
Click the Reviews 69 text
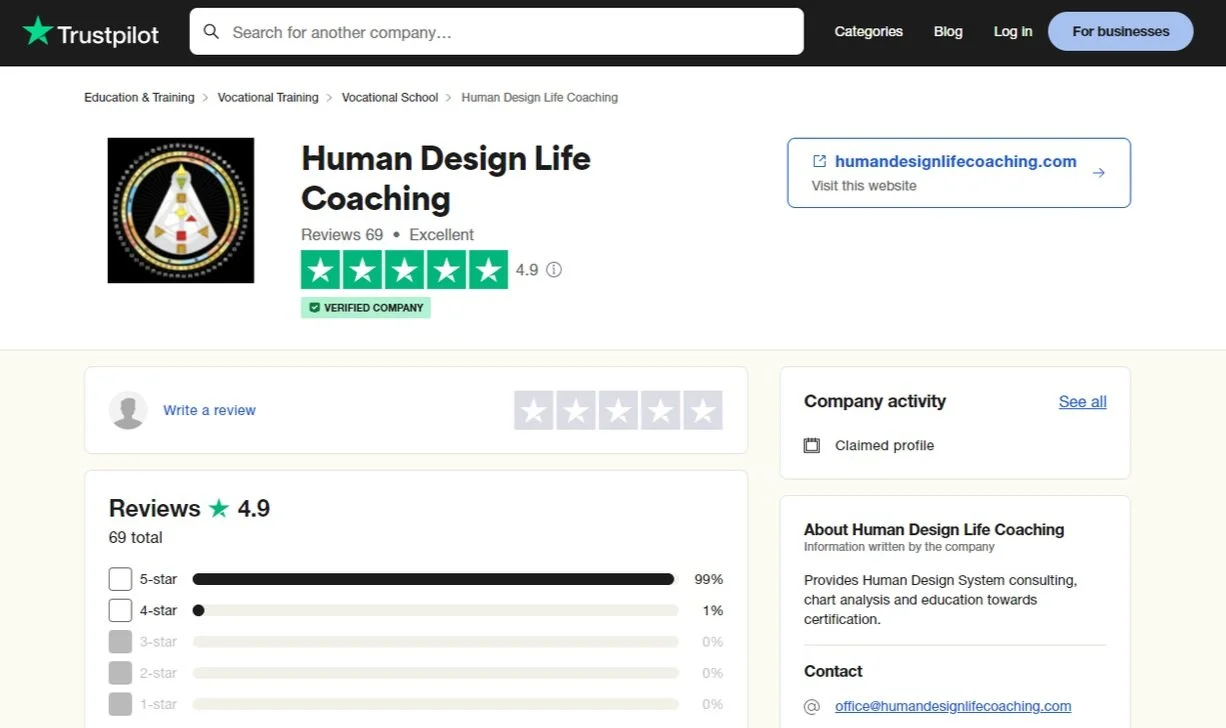pyautogui.click(x=342, y=234)
